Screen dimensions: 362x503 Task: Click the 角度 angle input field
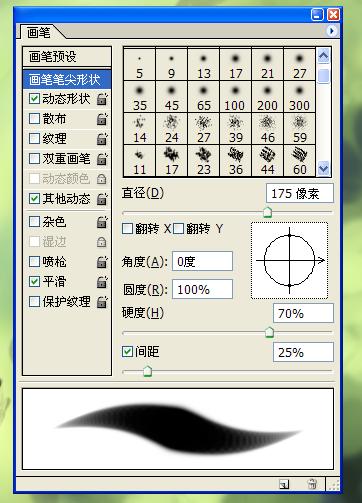(202, 261)
